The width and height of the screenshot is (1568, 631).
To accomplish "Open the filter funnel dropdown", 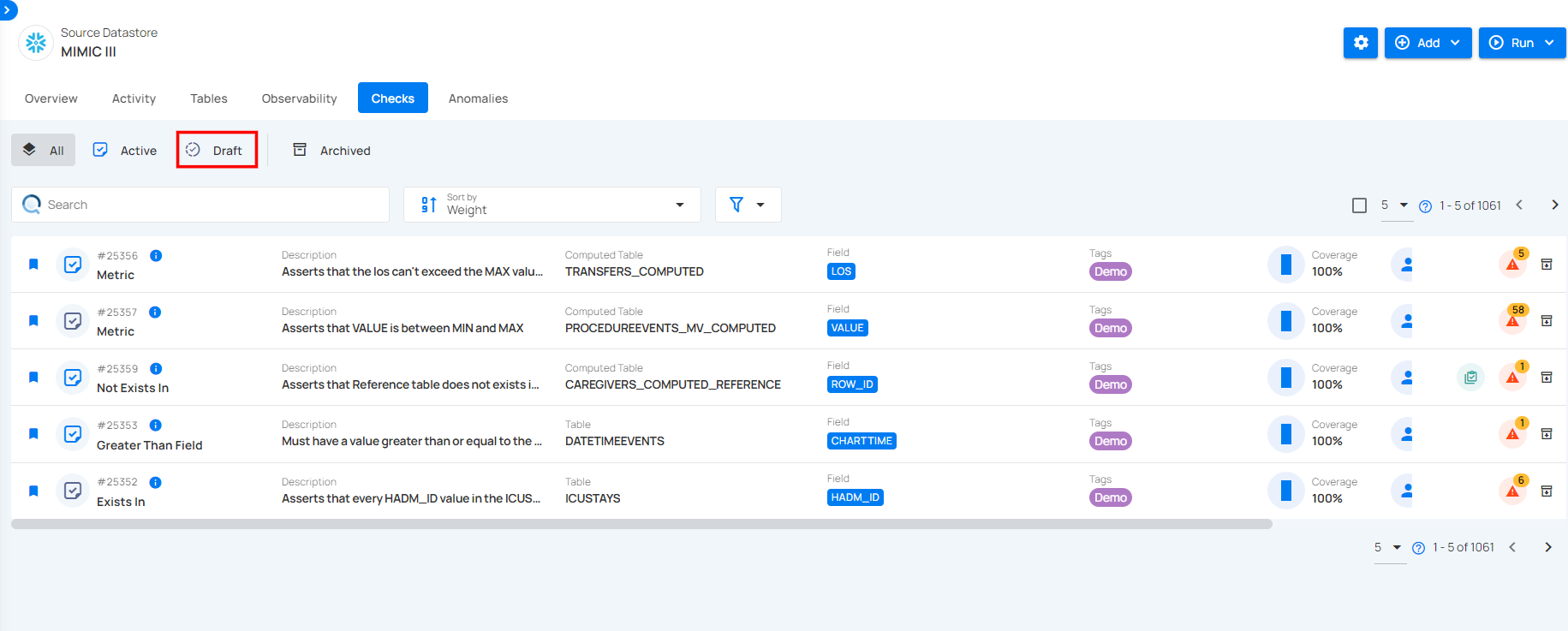I will coord(748,205).
